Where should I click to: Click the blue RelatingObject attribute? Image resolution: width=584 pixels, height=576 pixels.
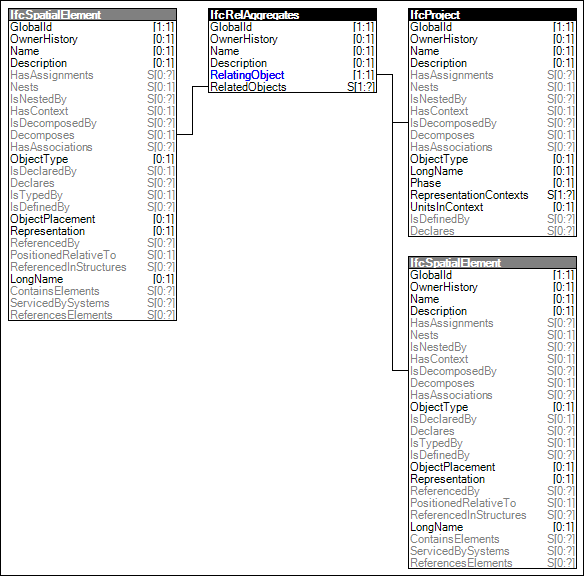247,75
